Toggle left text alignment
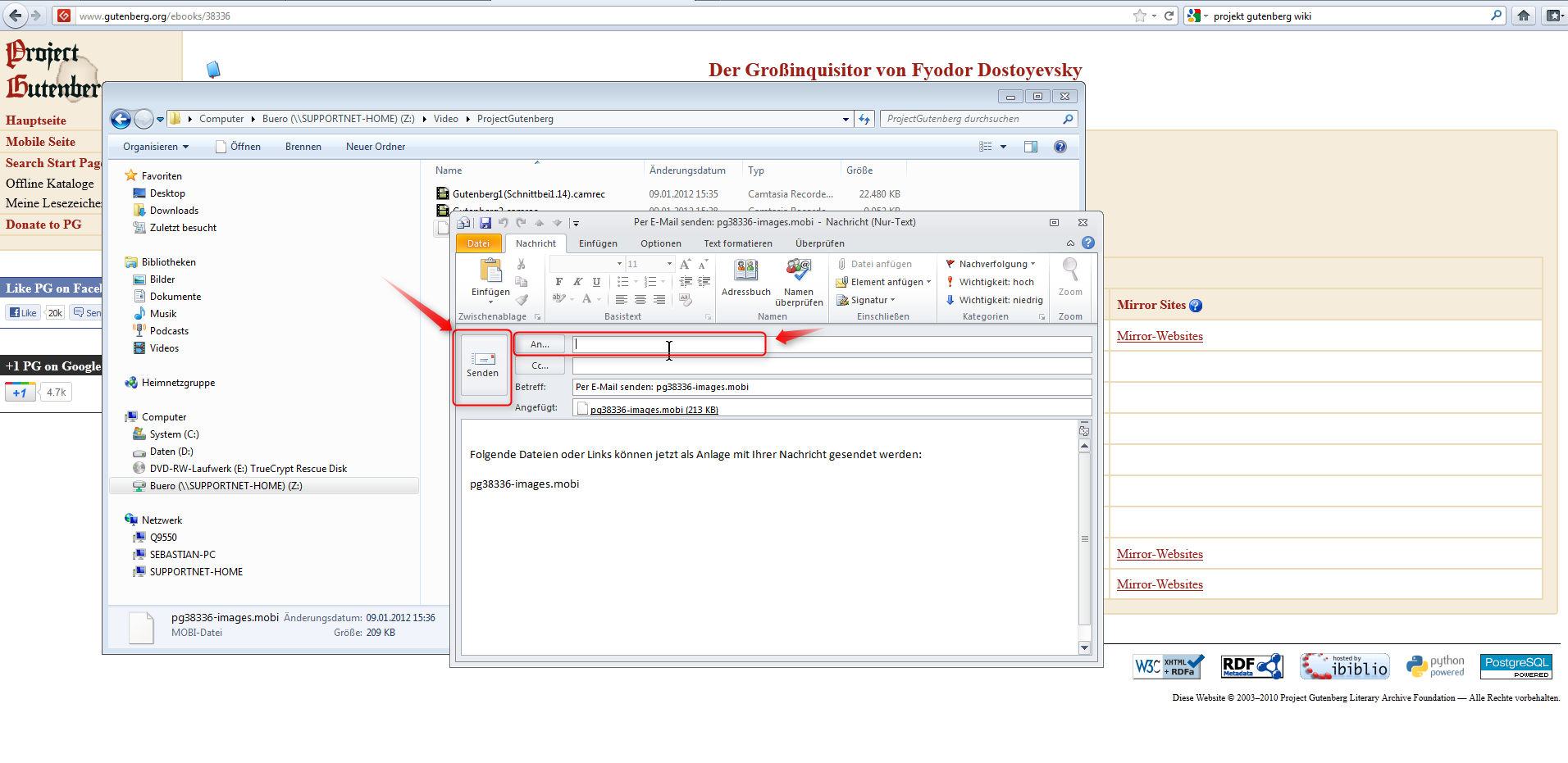 coord(622,300)
